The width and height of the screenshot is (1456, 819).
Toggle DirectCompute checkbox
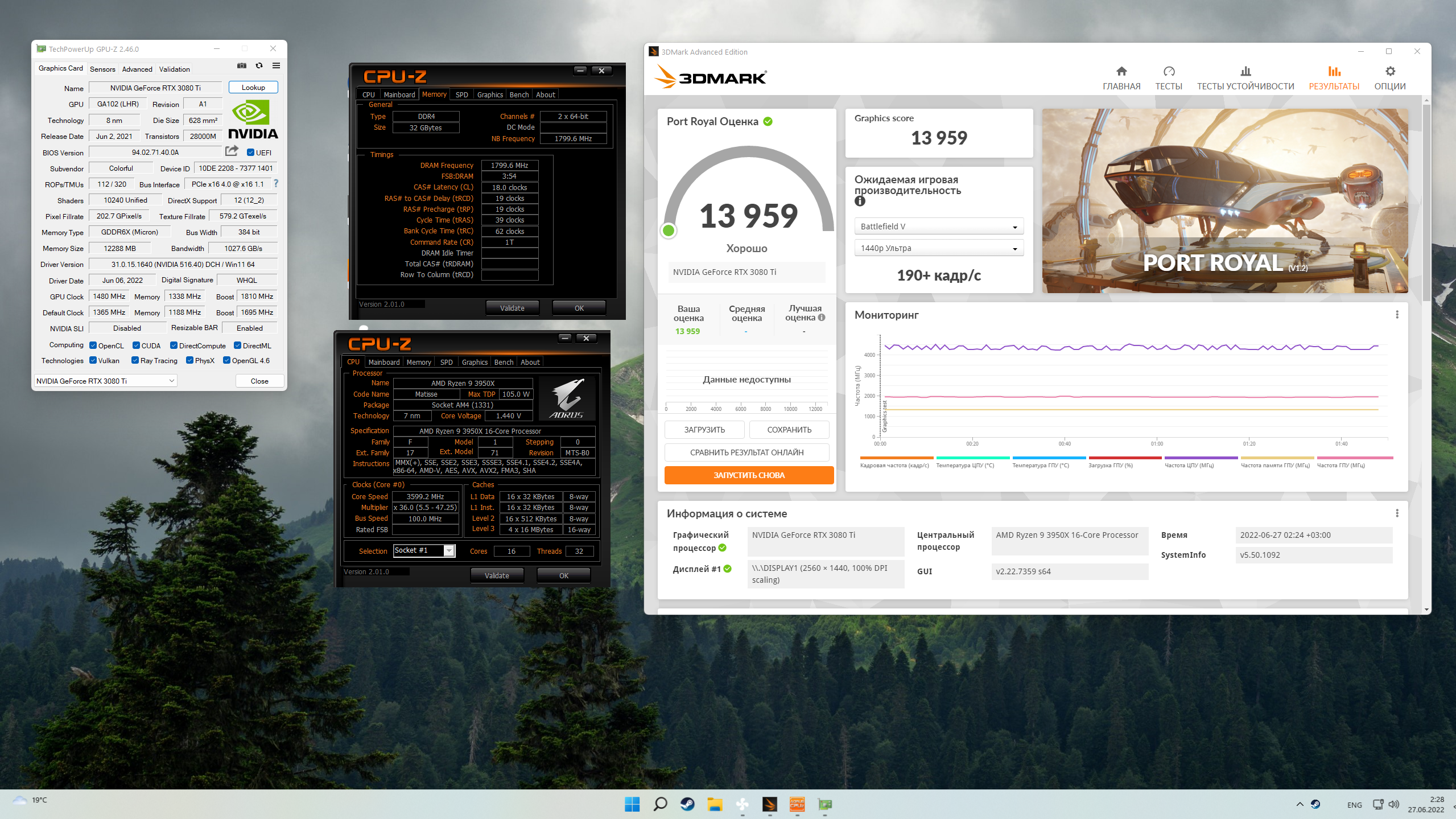[174, 345]
